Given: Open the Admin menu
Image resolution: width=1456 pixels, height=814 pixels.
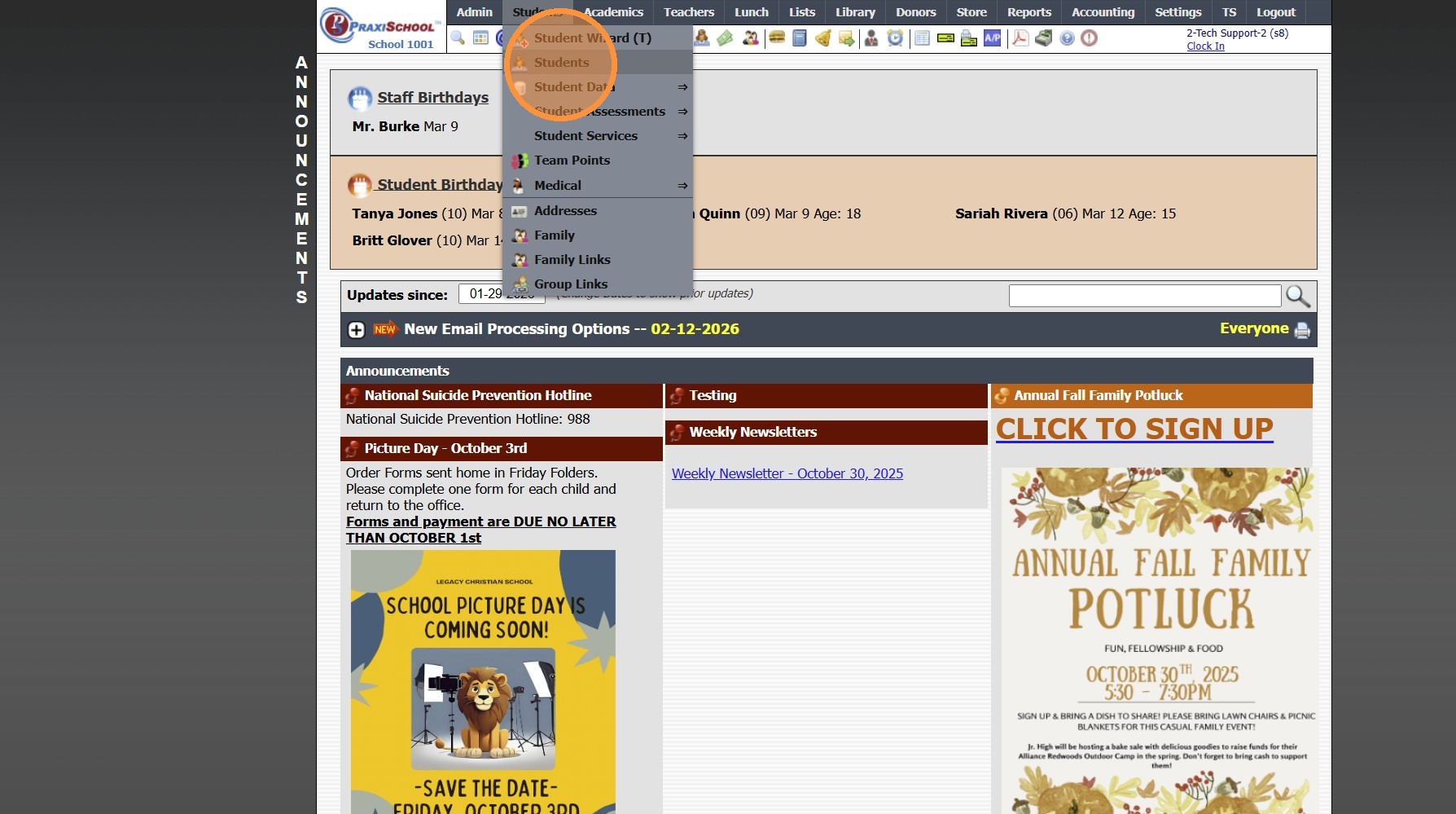Looking at the screenshot, I should tap(475, 12).
